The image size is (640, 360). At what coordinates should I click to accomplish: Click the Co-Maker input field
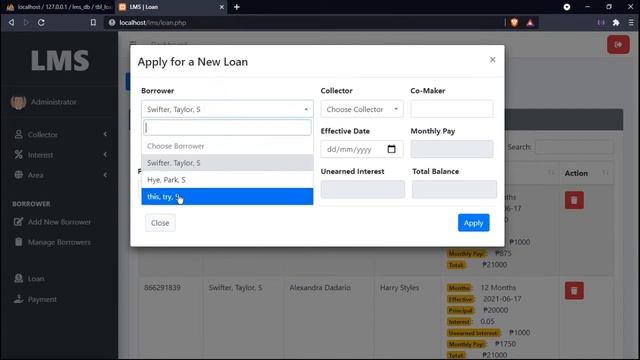[451, 109]
